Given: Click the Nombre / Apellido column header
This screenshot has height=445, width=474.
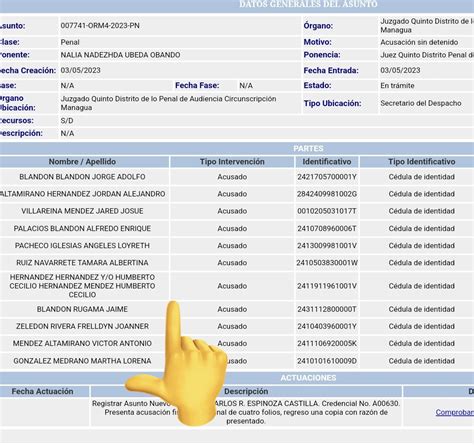Looking at the screenshot, I should pos(82,162).
